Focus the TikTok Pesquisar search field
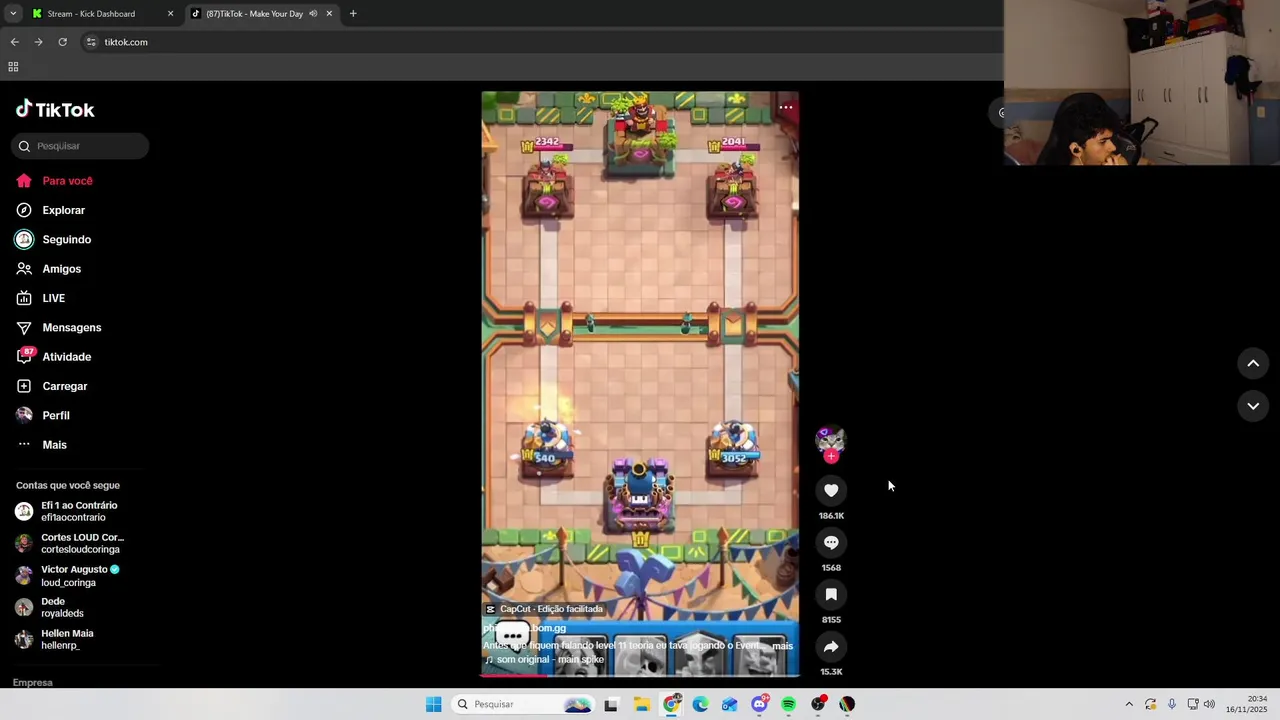Image resolution: width=1280 pixels, height=720 pixels. 80,146
